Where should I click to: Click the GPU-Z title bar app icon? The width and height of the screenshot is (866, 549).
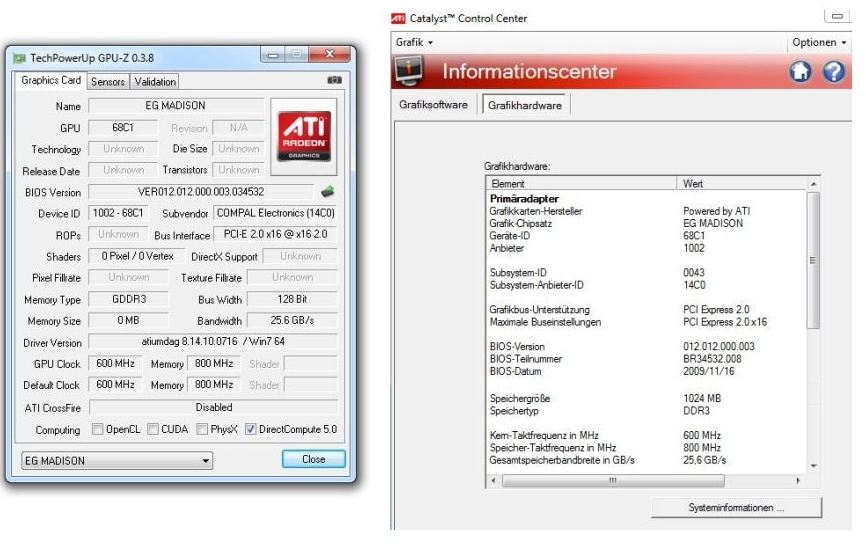click(20, 58)
